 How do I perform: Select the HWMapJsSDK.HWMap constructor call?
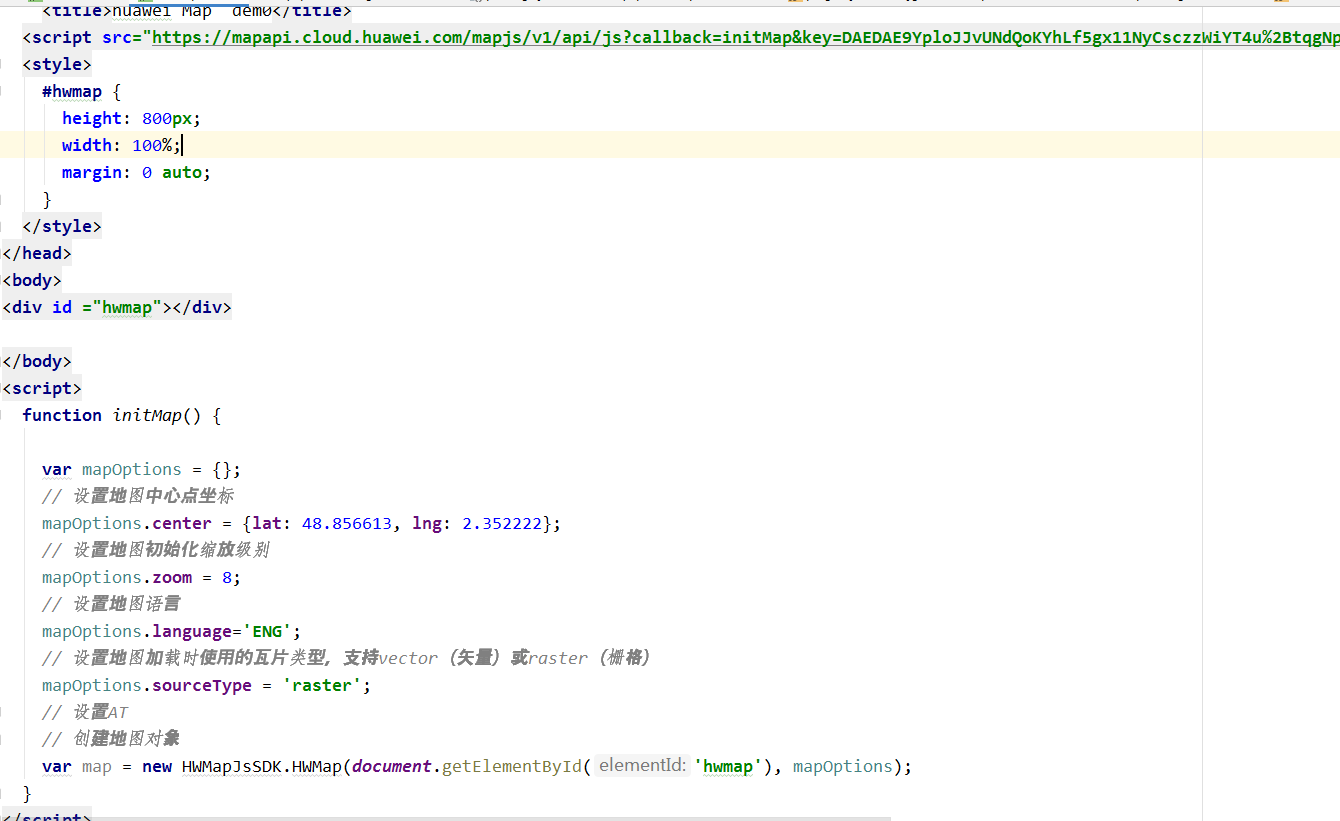pos(262,766)
